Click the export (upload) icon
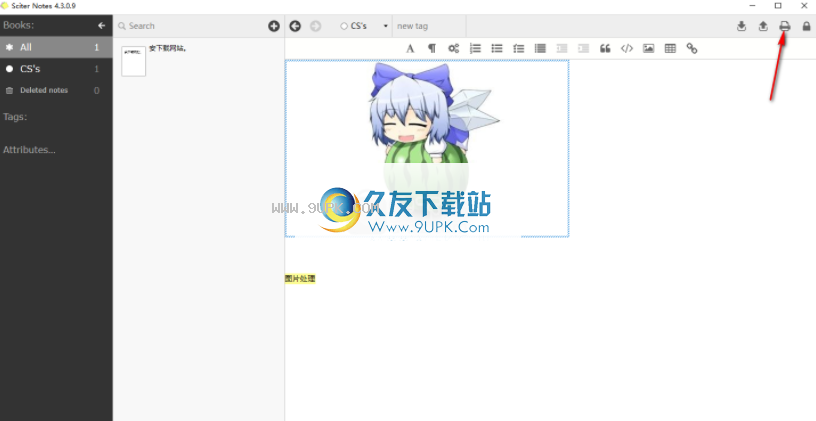 point(763,26)
